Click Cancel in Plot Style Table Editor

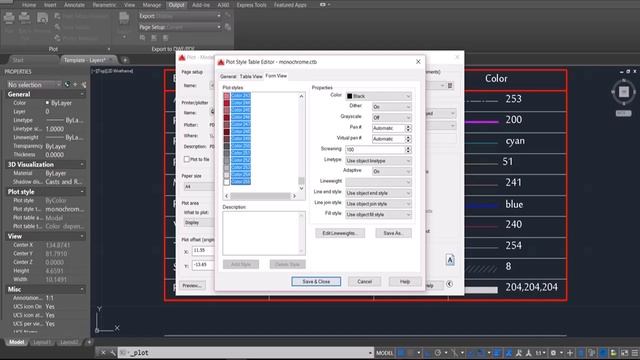click(364, 282)
